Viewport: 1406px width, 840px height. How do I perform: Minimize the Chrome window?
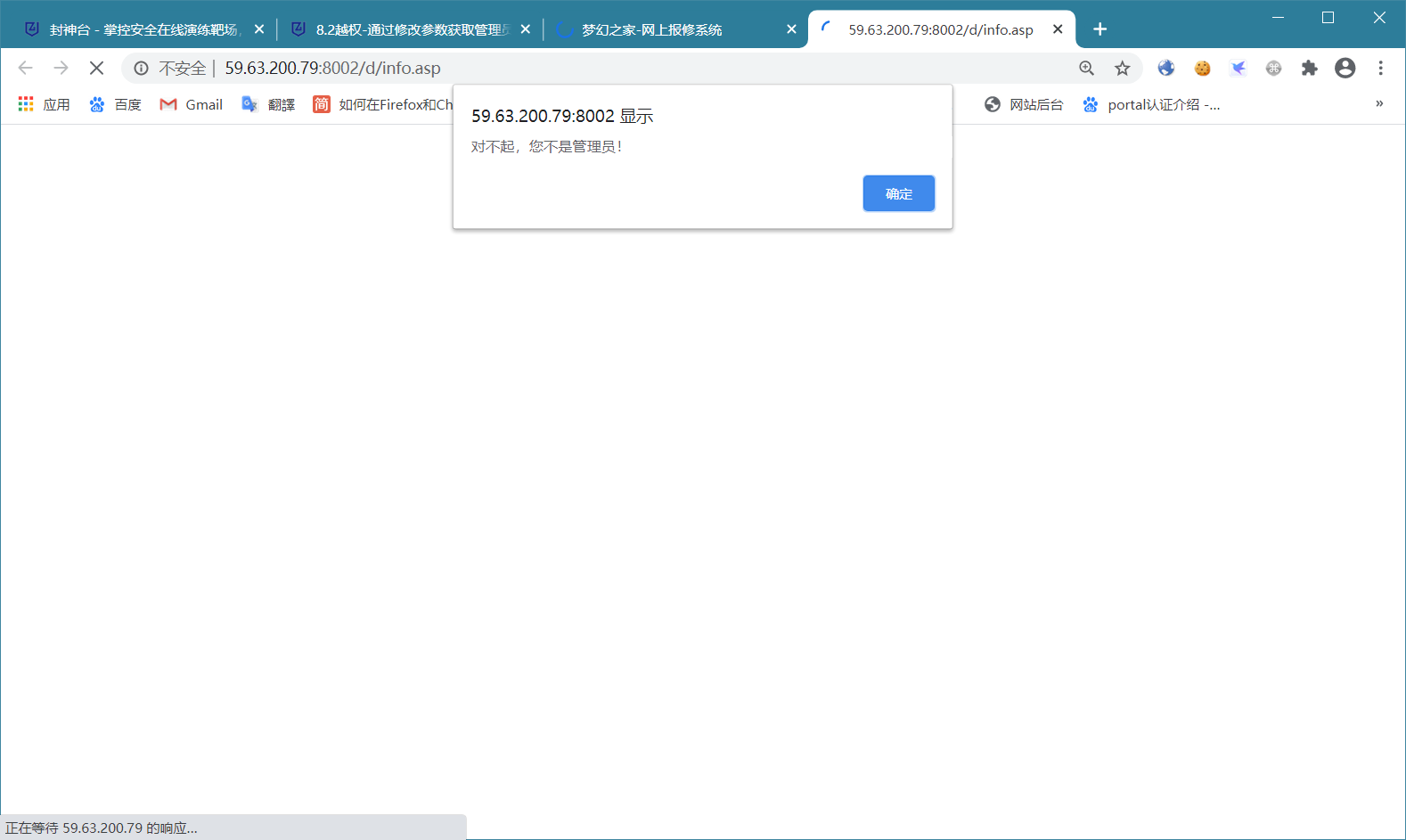tap(1278, 18)
